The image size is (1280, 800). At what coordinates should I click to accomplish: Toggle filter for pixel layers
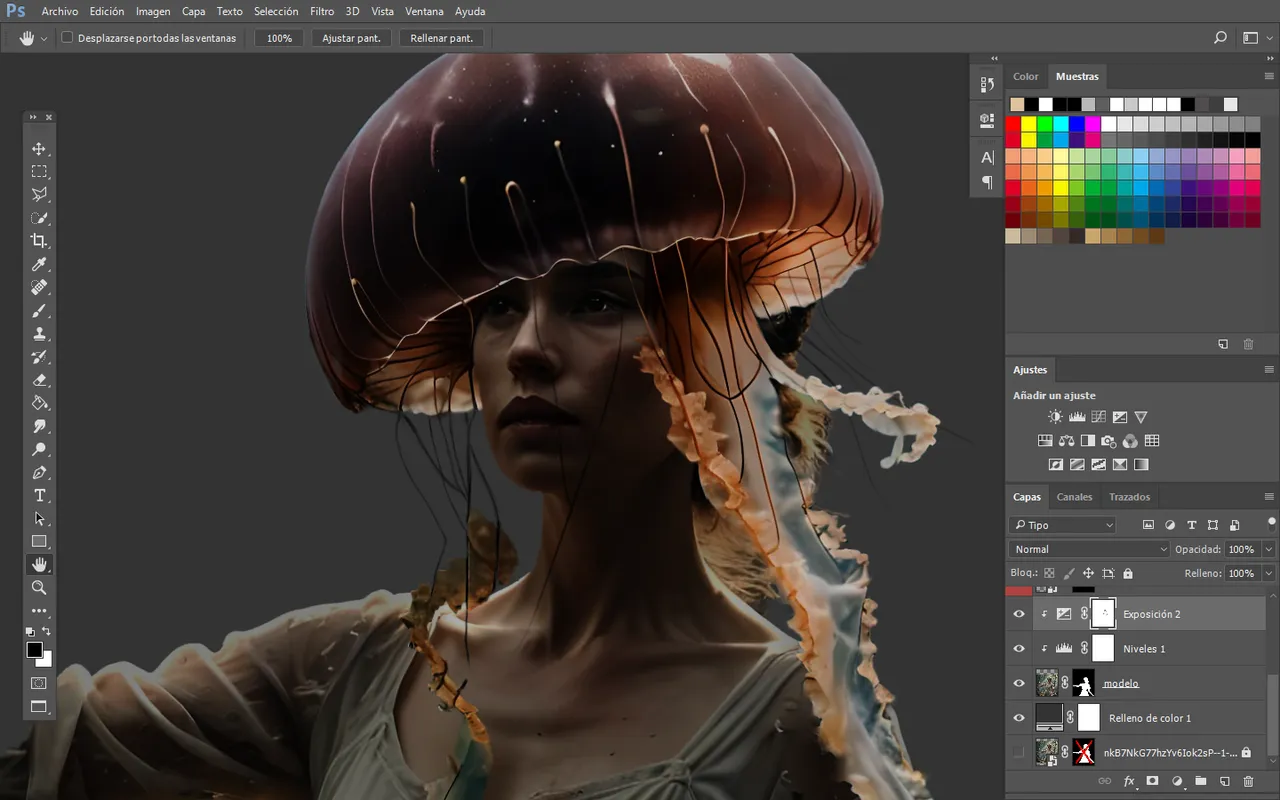pos(1148,525)
